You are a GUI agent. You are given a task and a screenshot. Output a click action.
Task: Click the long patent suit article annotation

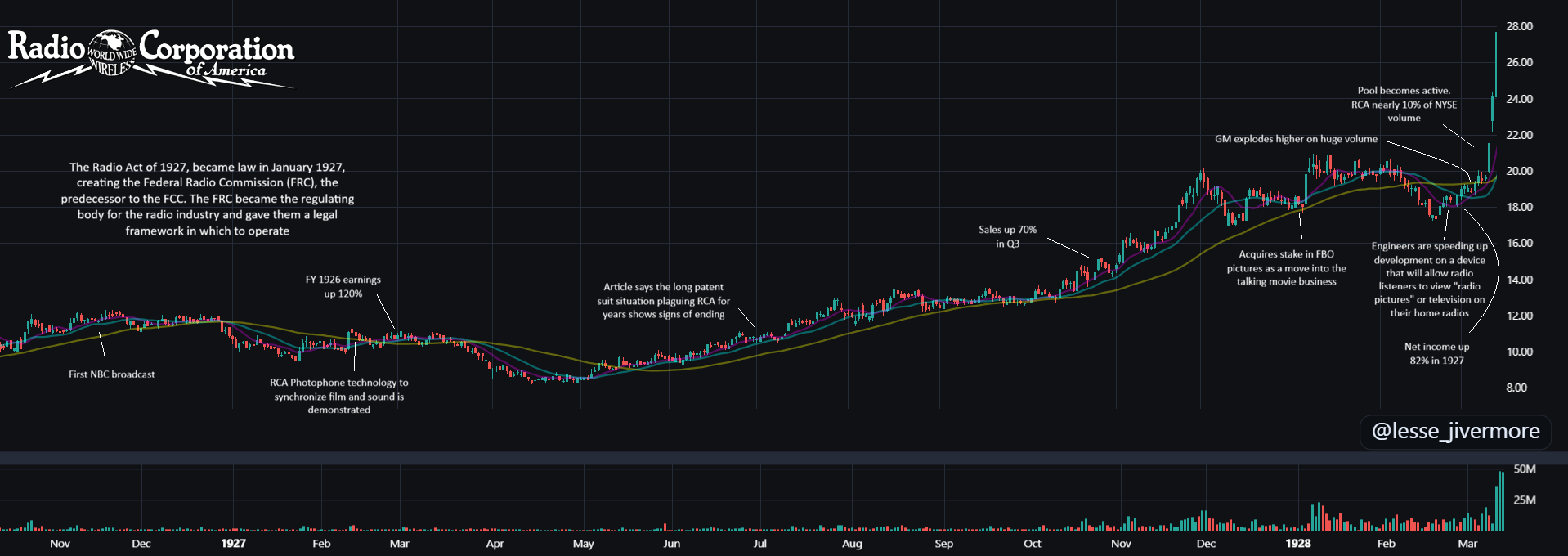click(663, 301)
